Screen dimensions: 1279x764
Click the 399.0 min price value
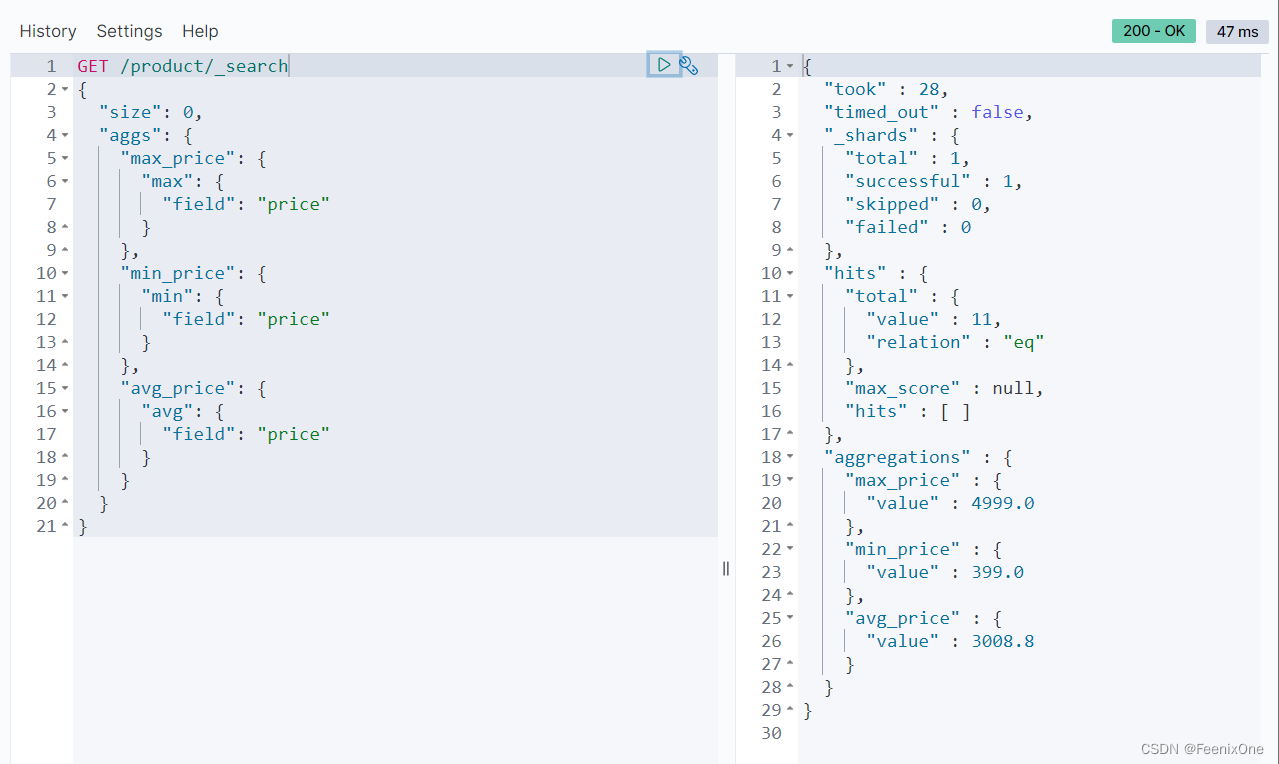point(997,572)
